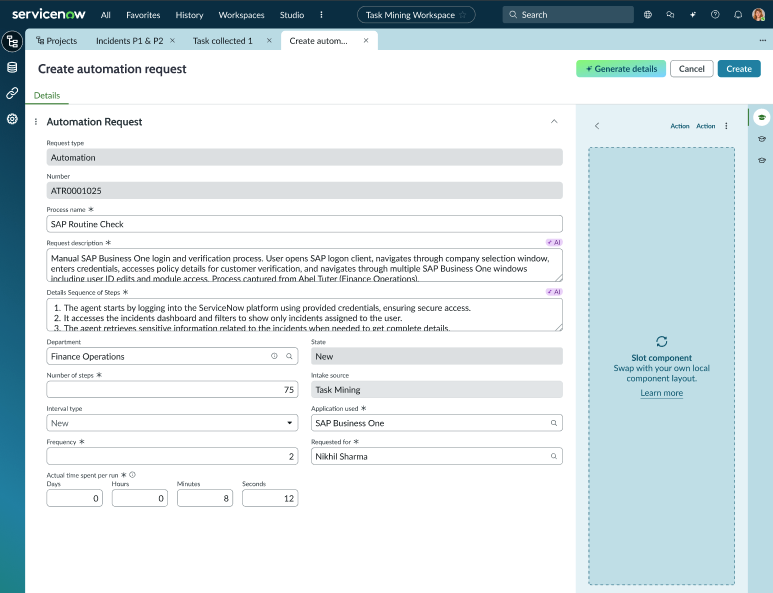Open the Application used lookup icon
Viewport: 773px width, 593px height.
pyautogui.click(x=554, y=423)
